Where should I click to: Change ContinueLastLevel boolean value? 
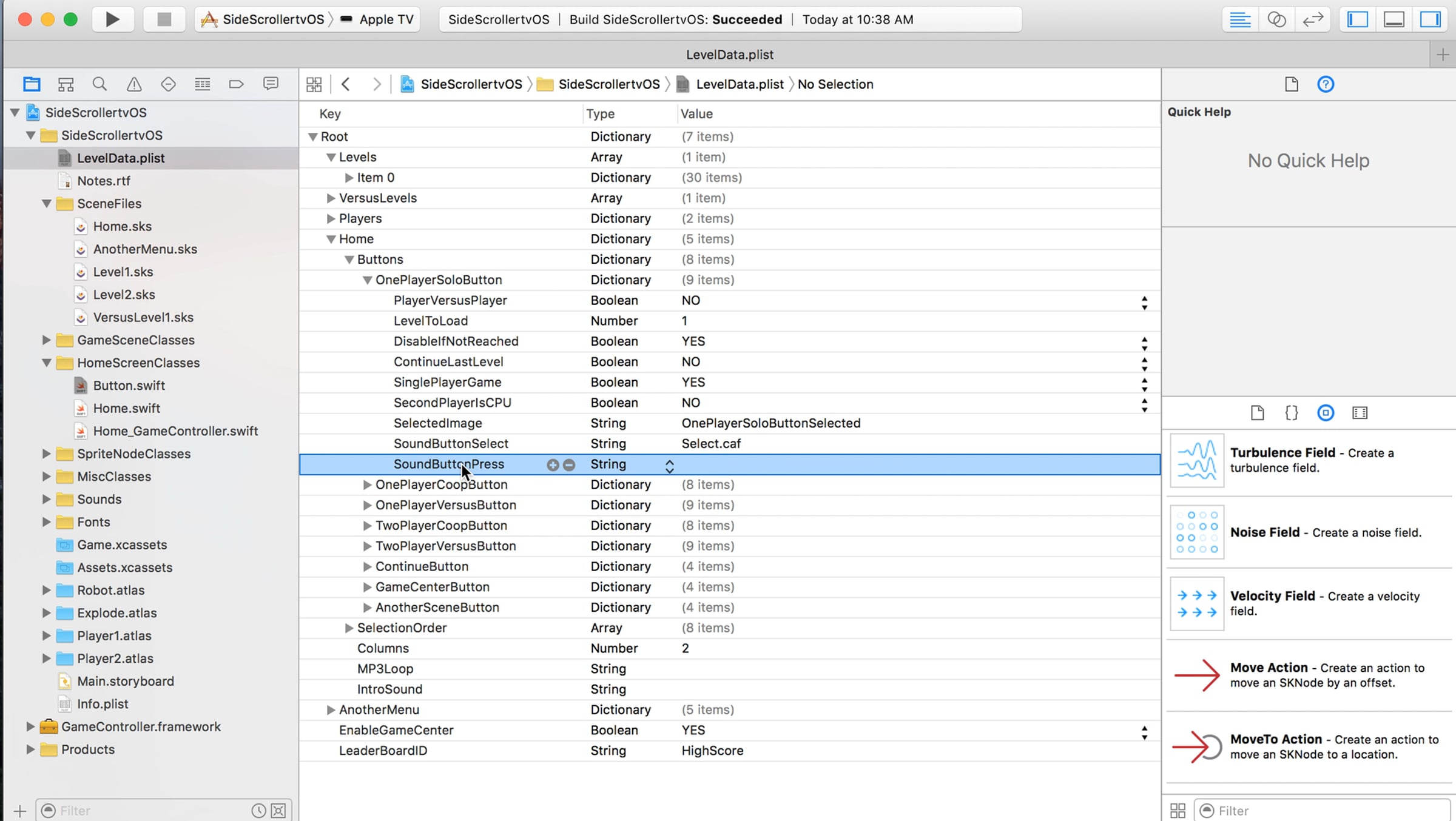(1145, 364)
